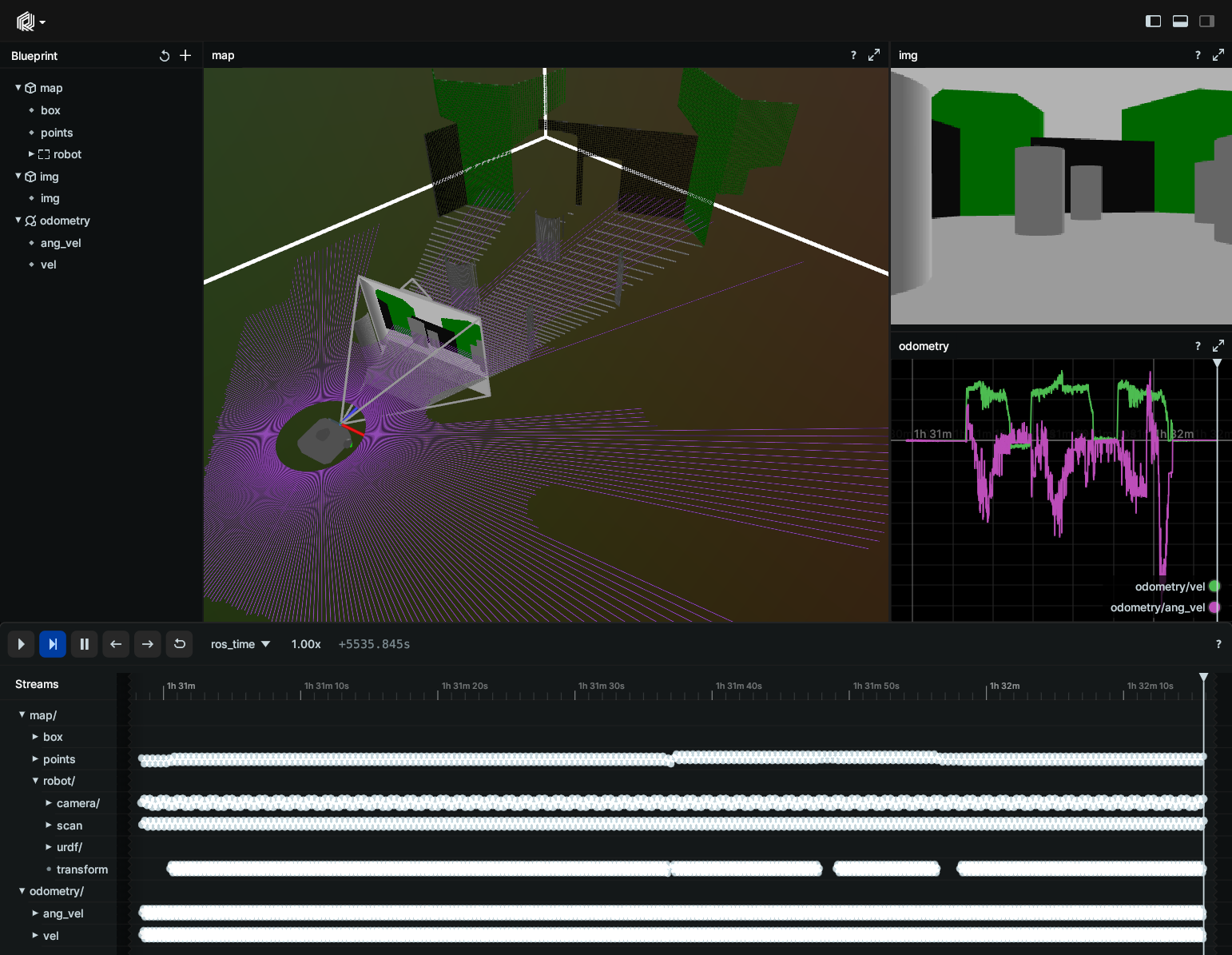Screen dimensions: 1232x955
Task: Select the img entity under img view
Action: tap(50, 198)
